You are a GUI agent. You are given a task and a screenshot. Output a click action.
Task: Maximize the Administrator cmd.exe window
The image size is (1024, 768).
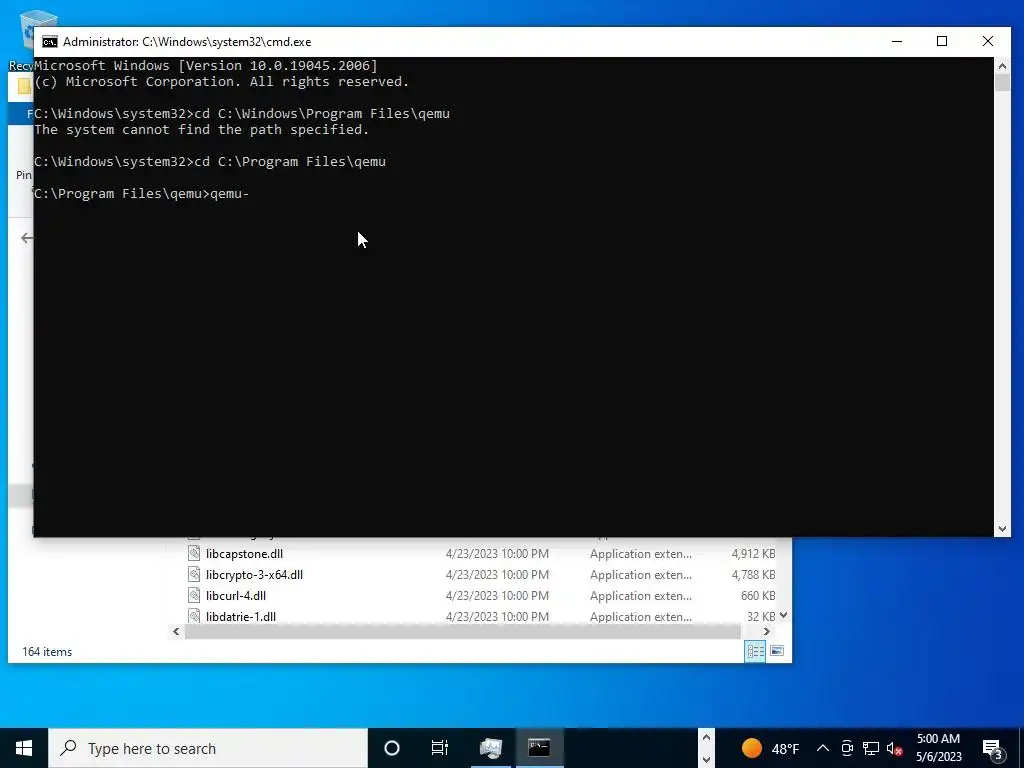942,41
